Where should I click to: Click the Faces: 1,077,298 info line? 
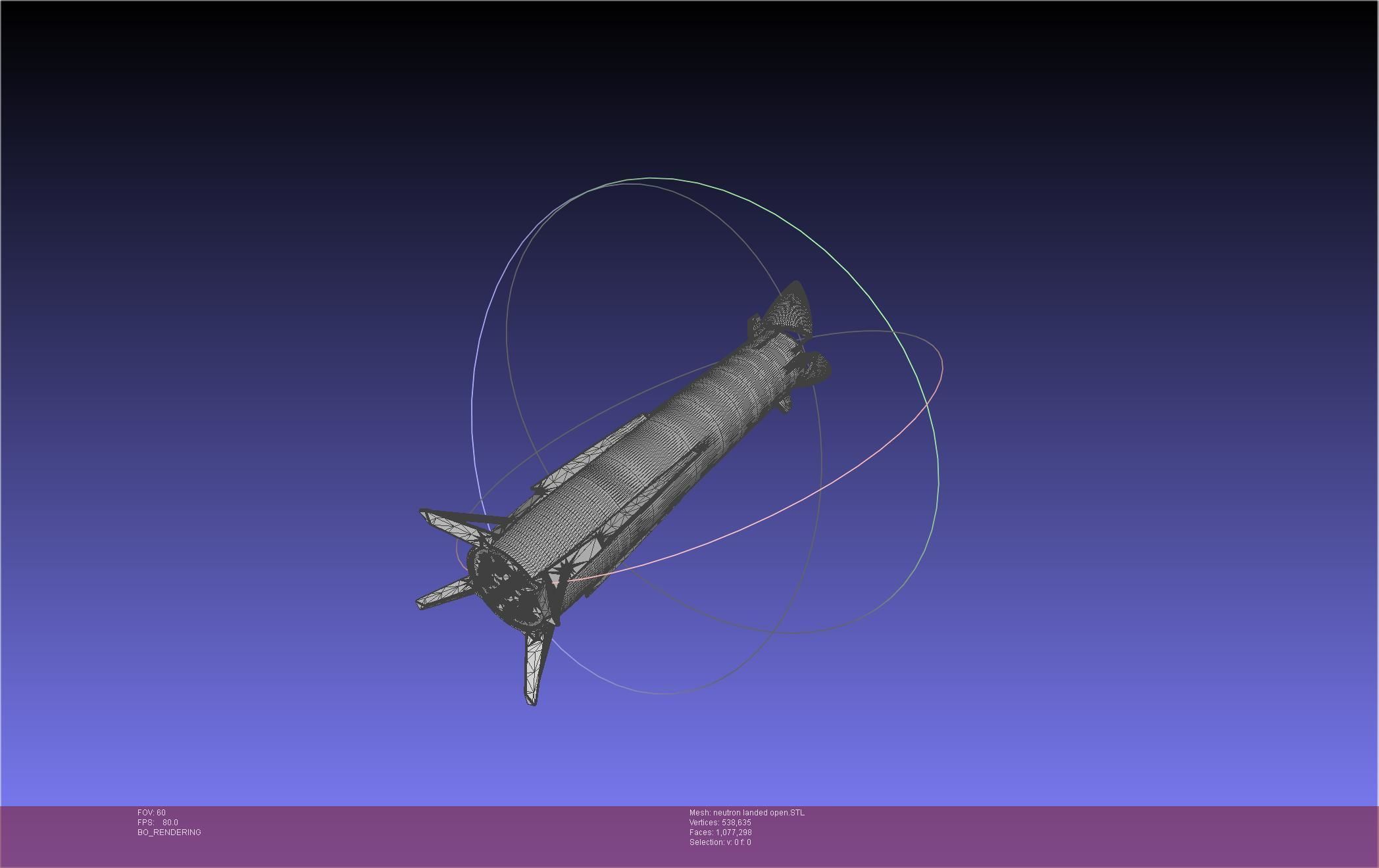tap(720, 832)
